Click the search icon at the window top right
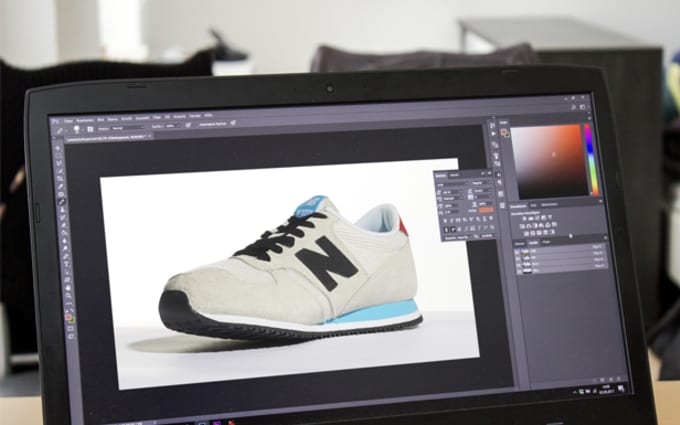Viewport: 680px width, 425px height. [573, 107]
